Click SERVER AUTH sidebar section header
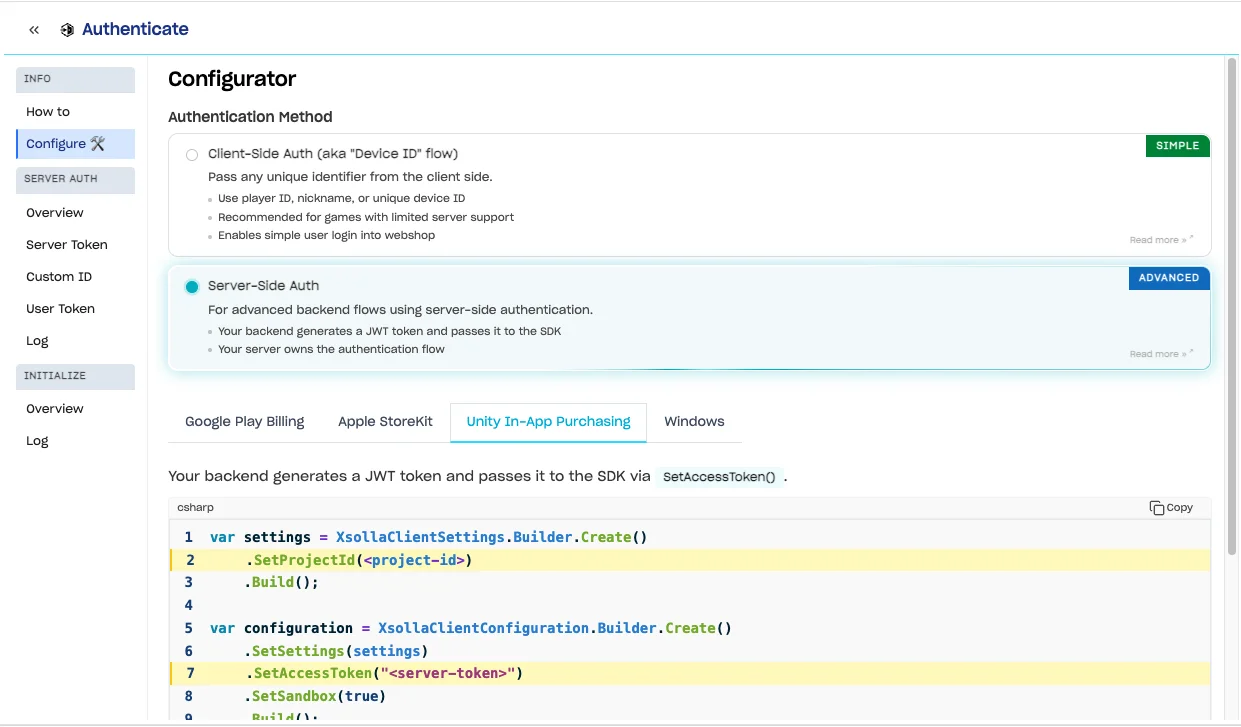This screenshot has height=727, width=1241. coord(76,179)
